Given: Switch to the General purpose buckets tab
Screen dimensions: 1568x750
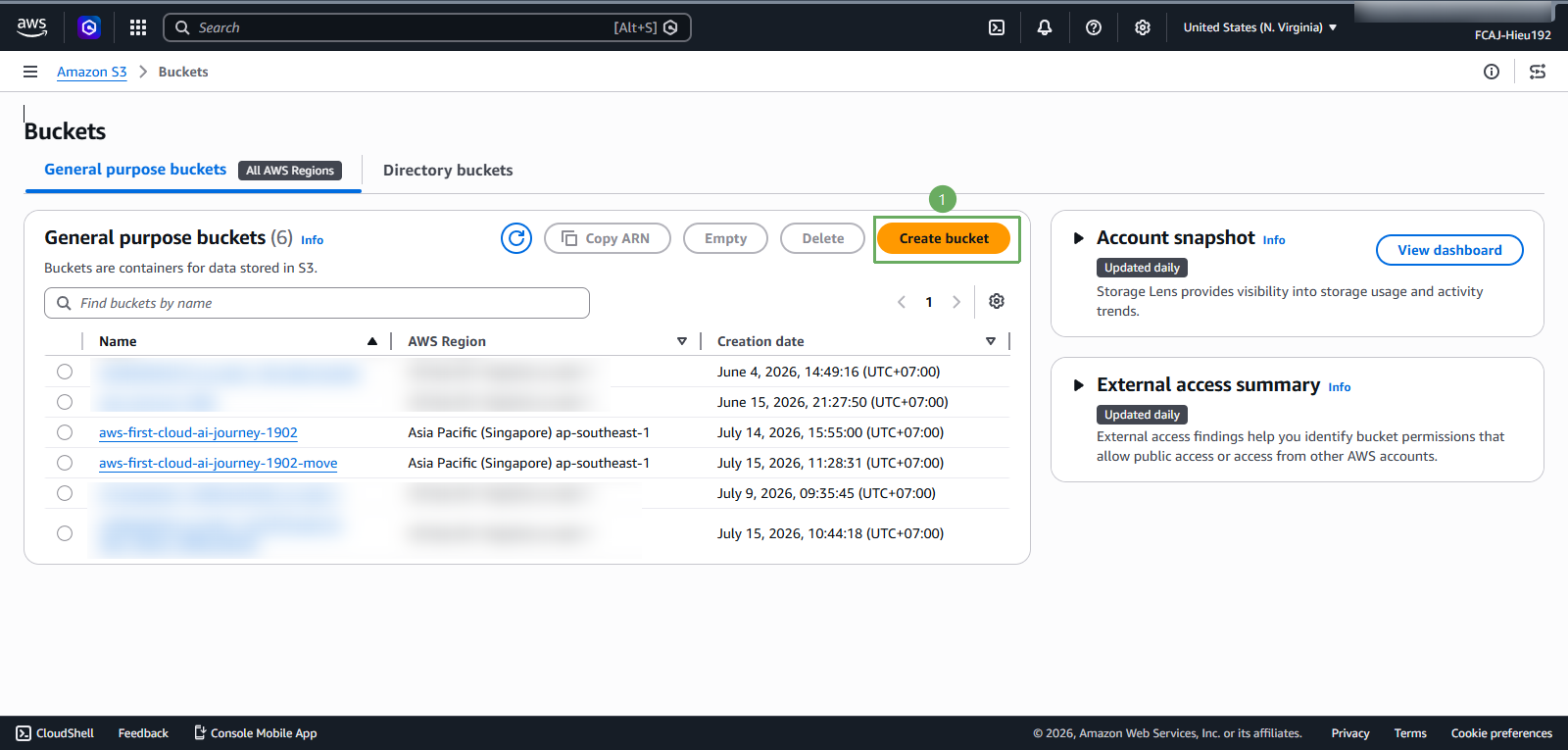Looking at the screenshot, I should coord(135,170).
